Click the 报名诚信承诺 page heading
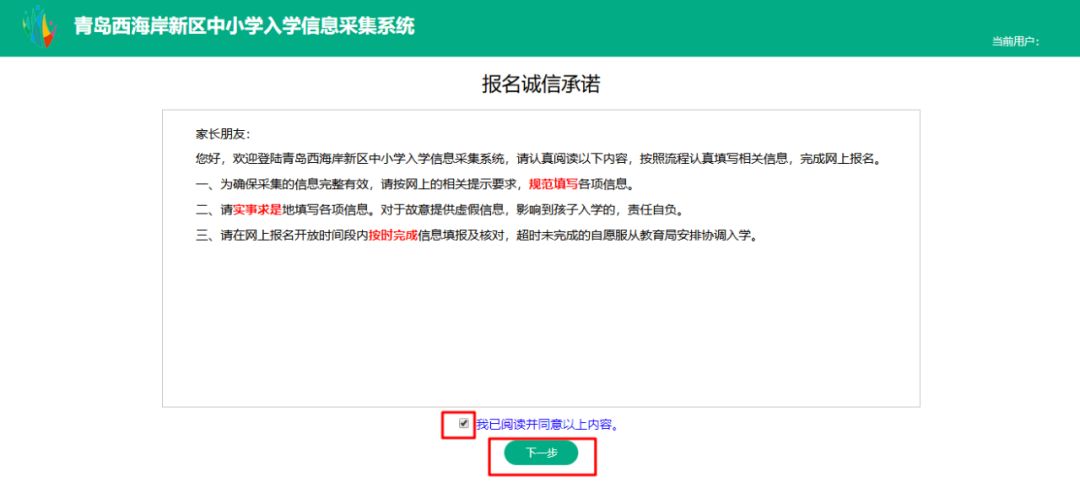 click(541, 84)
